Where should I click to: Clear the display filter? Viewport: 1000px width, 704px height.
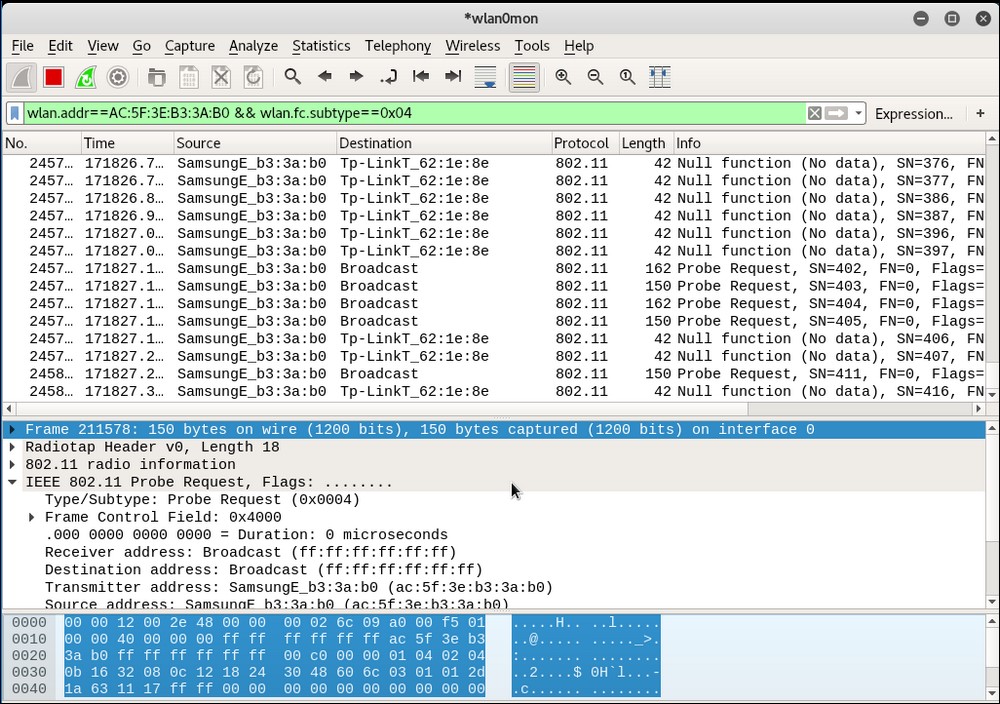click(x=814, y=114)
